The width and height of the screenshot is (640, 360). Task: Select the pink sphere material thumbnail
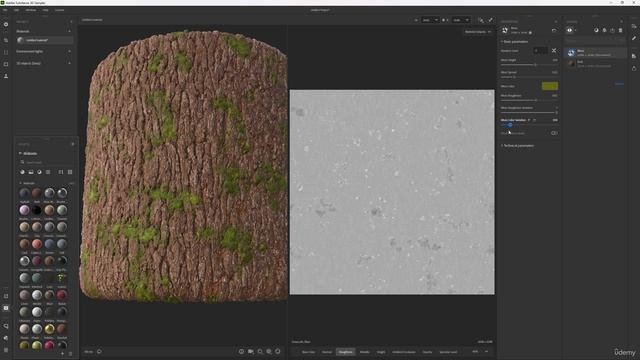coord(24,210)
